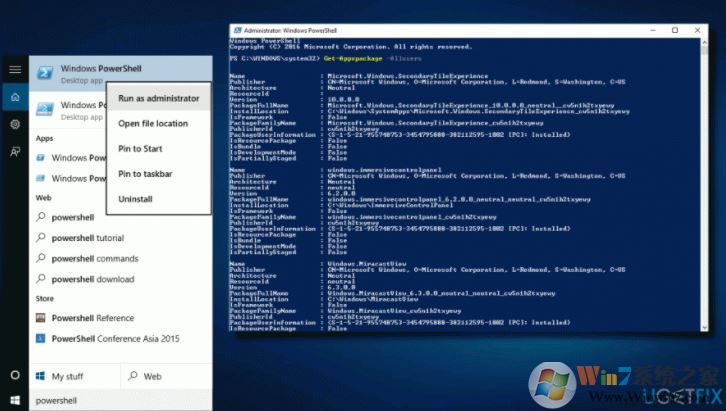Open the Settings gear in Start sidebar
Screen dimensions: 726x411
[x=15, y=124]
